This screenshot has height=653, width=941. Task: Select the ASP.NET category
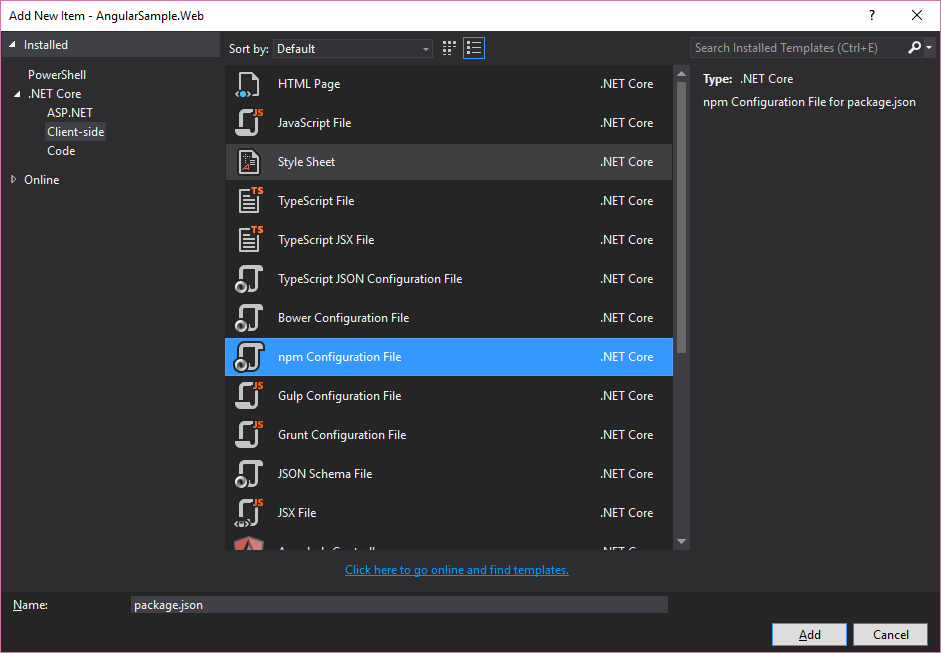[69, 112]
